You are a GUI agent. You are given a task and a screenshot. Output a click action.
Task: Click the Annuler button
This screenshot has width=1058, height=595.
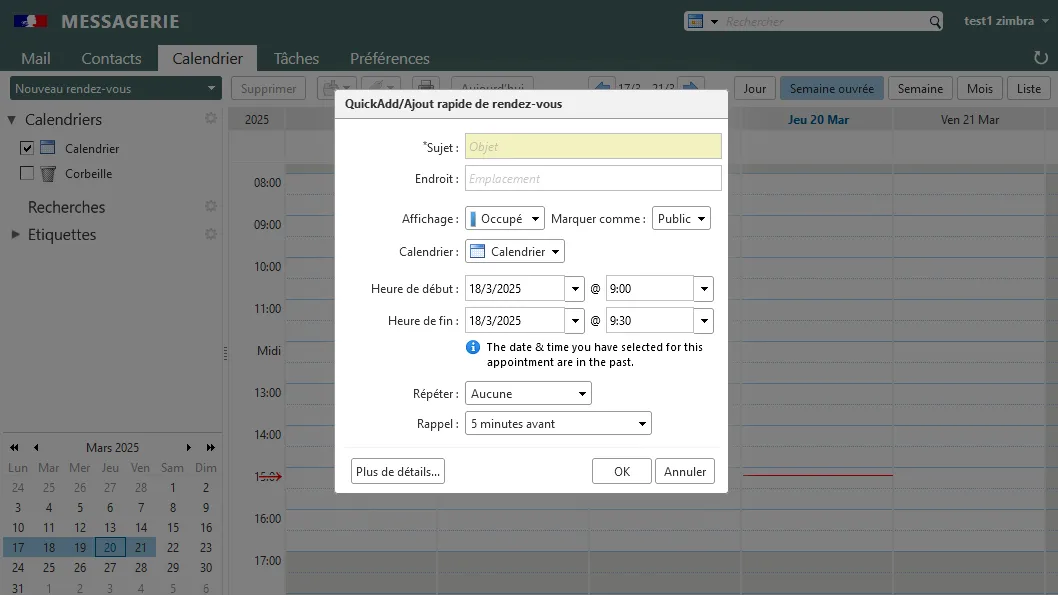coord(685,472)
